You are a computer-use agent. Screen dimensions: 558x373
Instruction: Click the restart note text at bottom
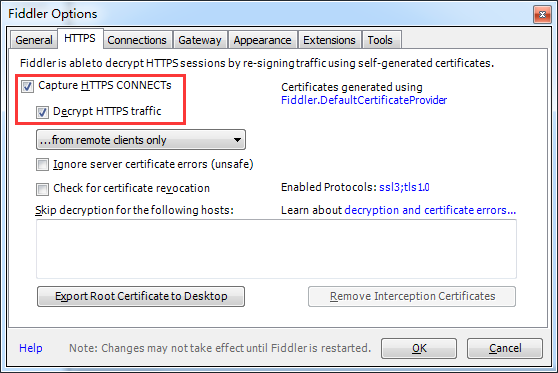click(x=220, y=348)
